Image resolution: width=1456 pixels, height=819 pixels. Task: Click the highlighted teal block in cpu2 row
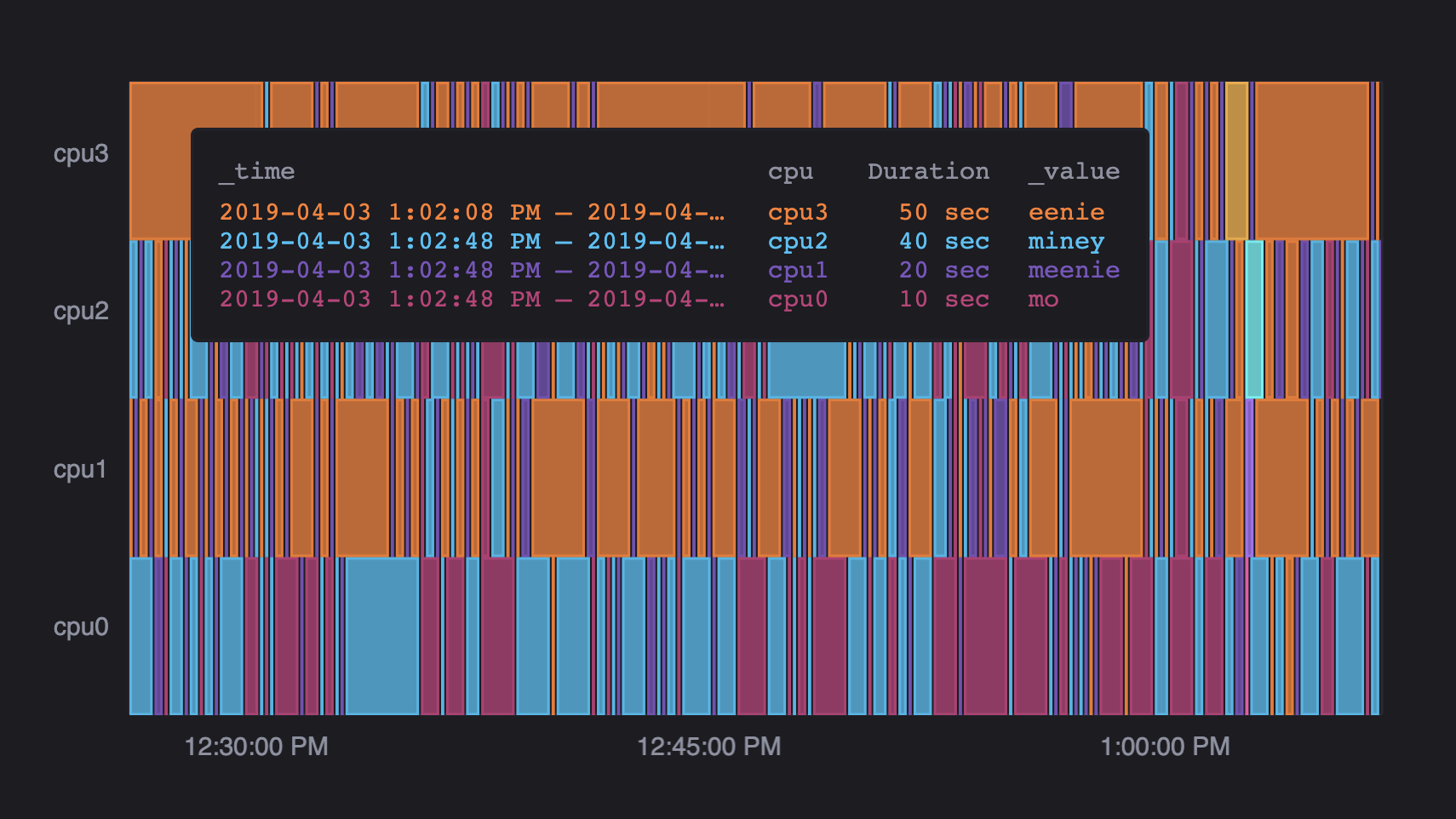pos(1254,366)
